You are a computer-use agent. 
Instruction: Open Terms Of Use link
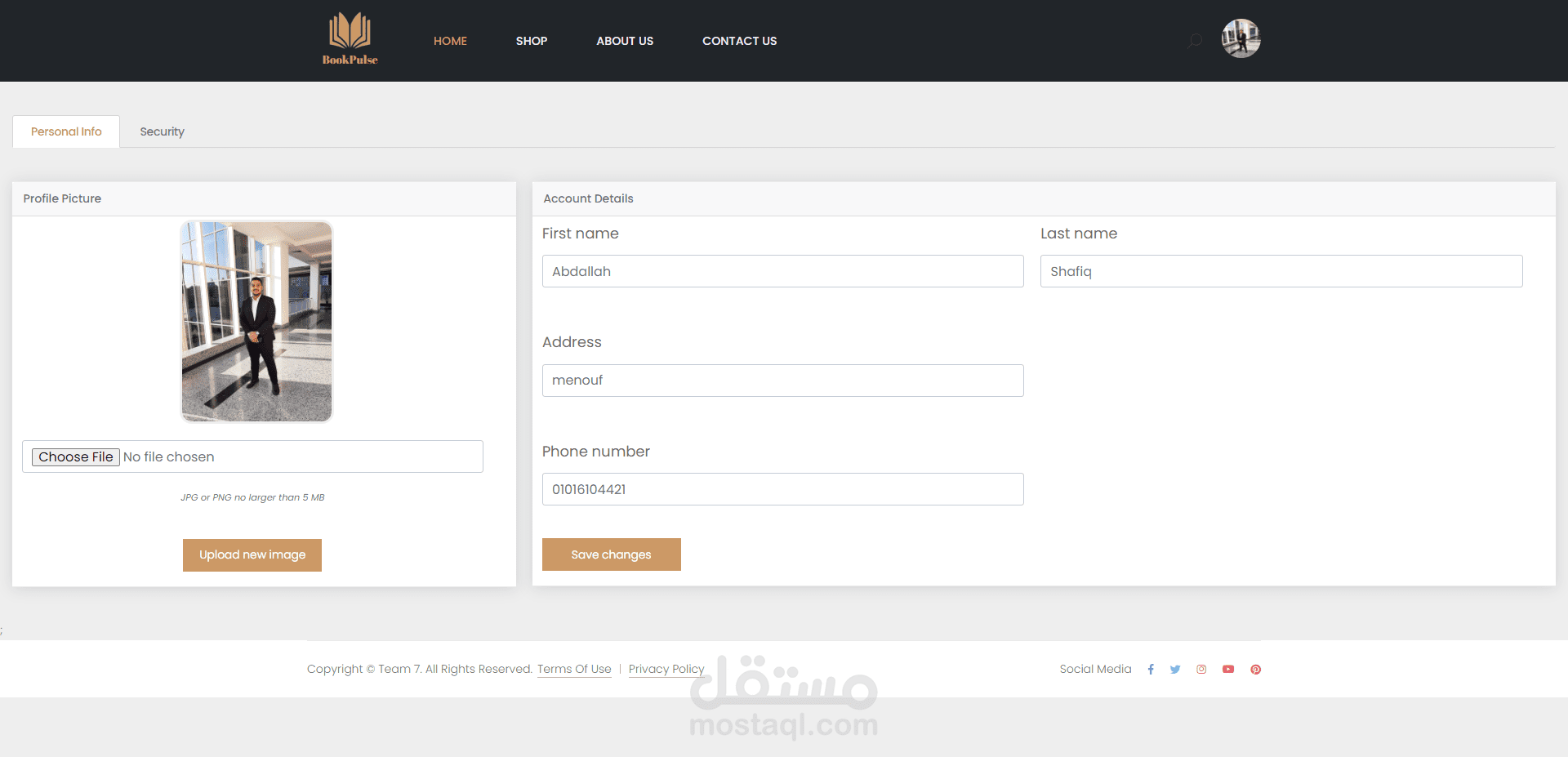click(x=574, y=669)
